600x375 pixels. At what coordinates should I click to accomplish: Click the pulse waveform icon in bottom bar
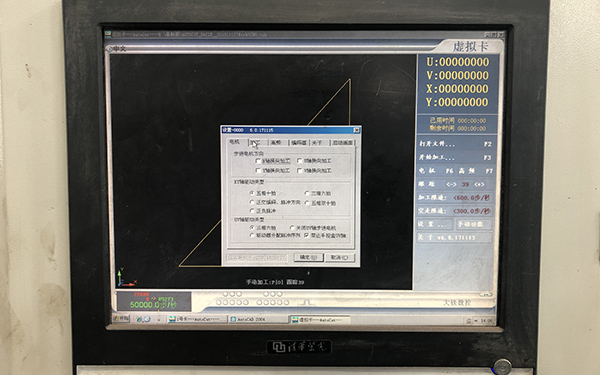[x=307, y=302]
